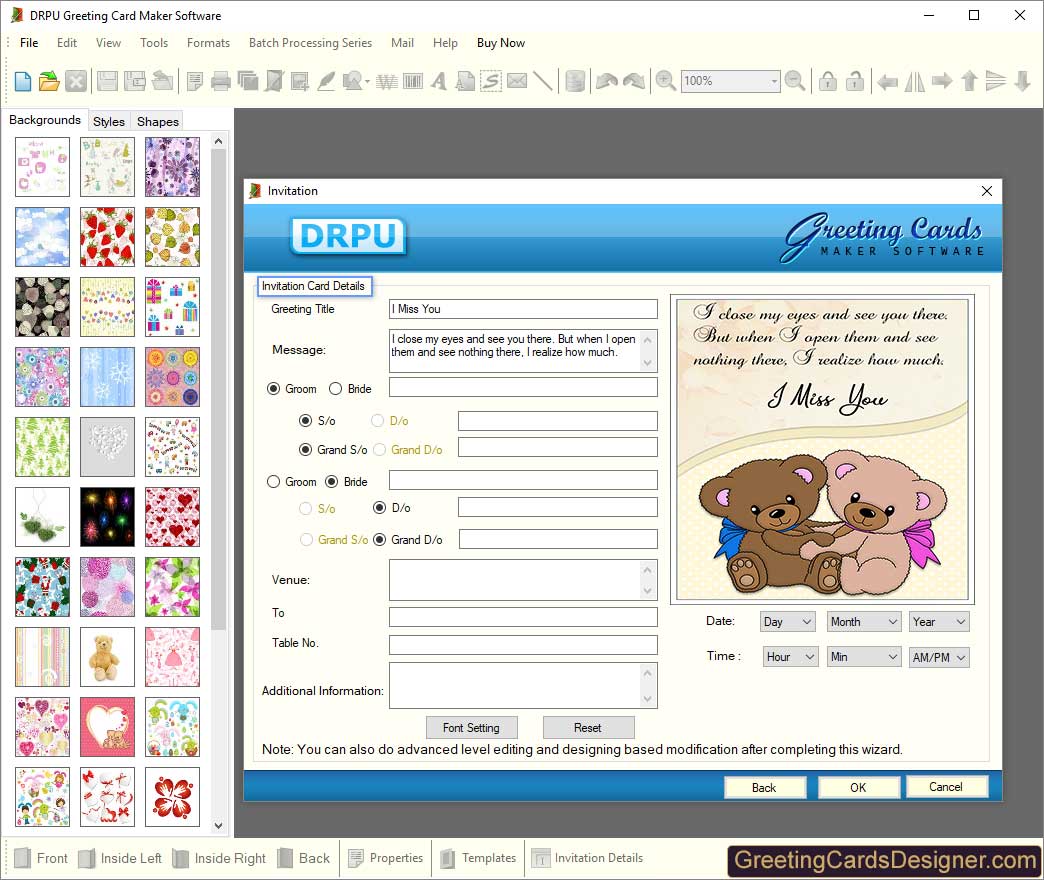1044x880 pixels.
Task: Click the New document toolbar icon
Action: (23, 81)
